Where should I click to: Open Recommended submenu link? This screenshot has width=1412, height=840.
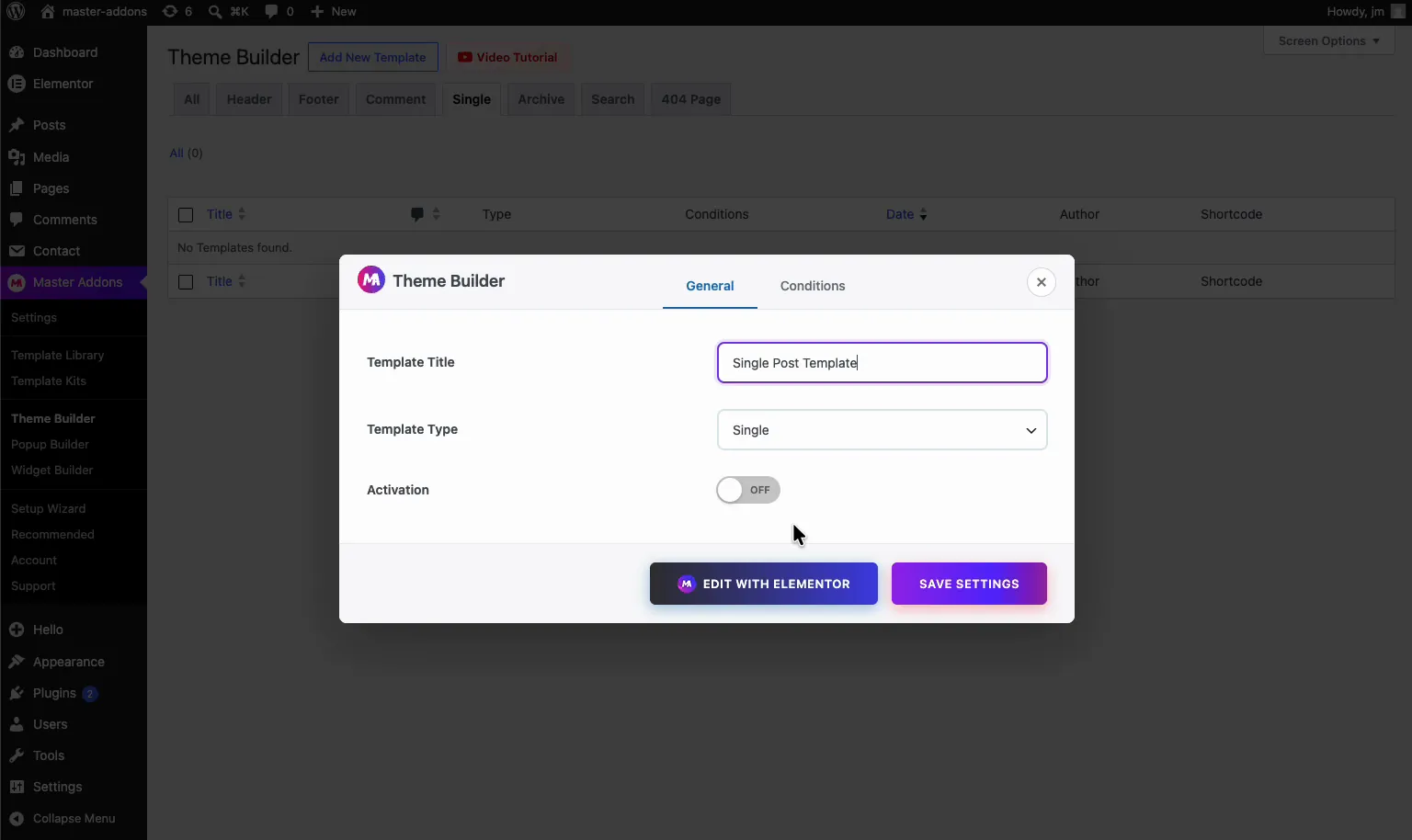pos(52,534)
